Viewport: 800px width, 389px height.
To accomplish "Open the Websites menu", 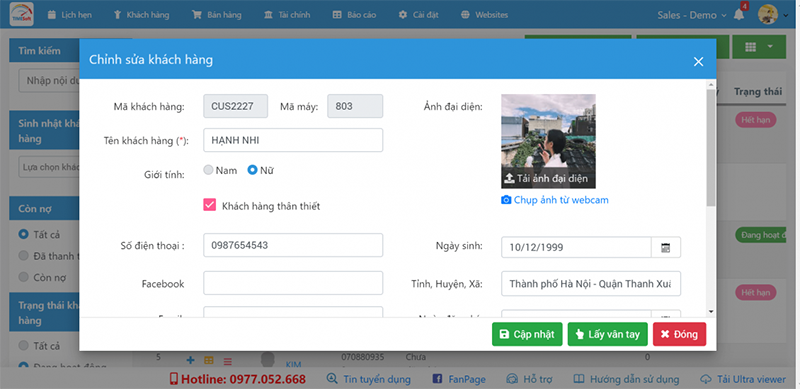I will pos(484,15).
